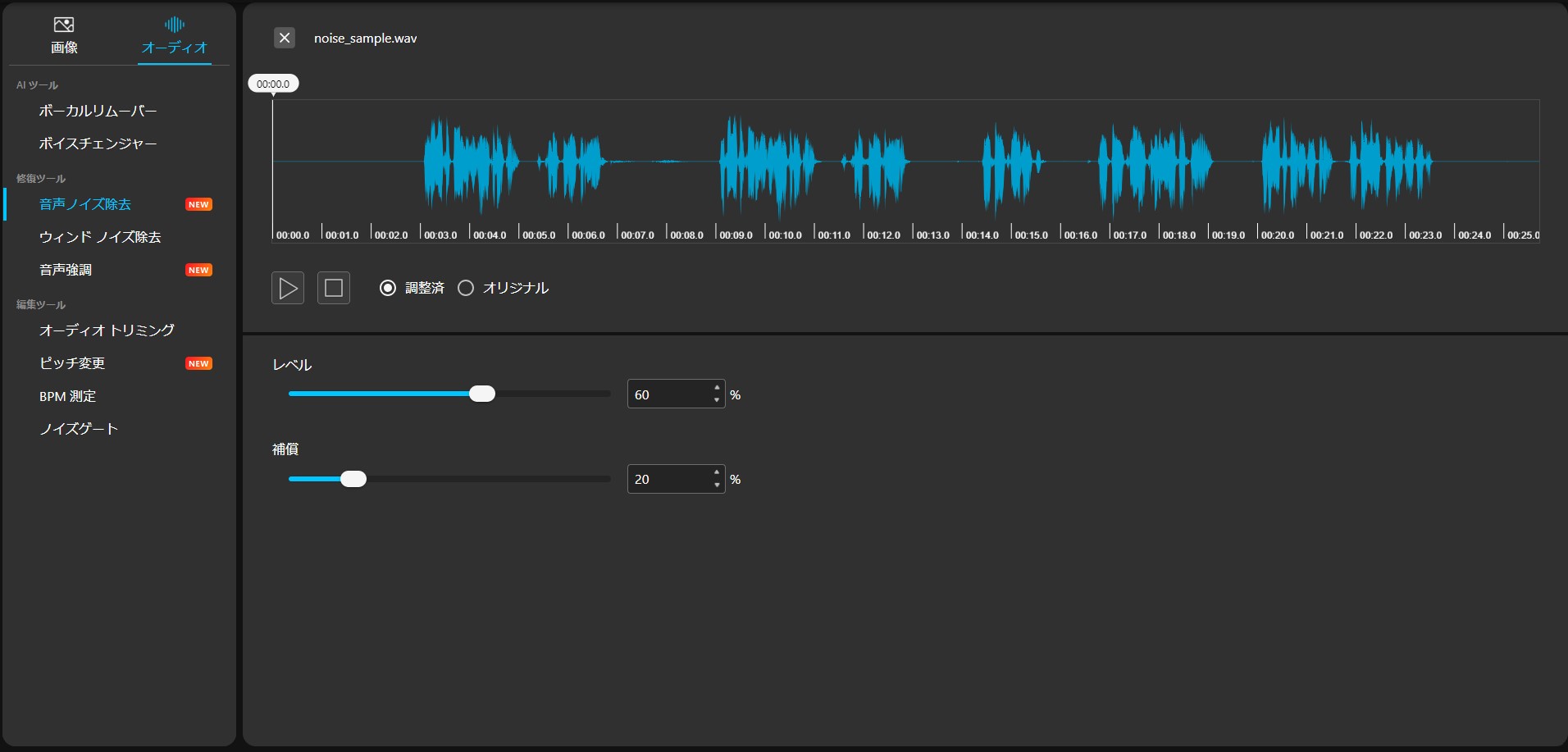
Task: Click the 補償 slider handle
Action: pos(353,479)
